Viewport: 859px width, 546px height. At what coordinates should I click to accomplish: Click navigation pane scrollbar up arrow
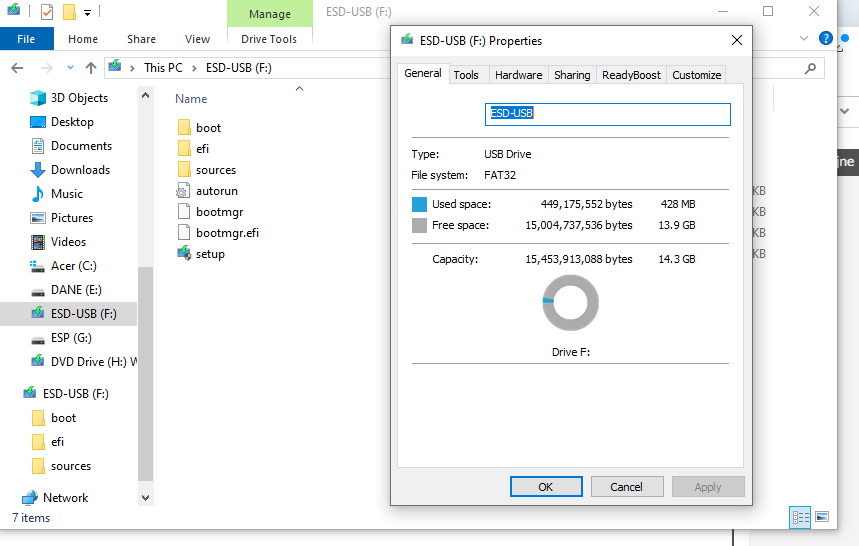[145, 95]
